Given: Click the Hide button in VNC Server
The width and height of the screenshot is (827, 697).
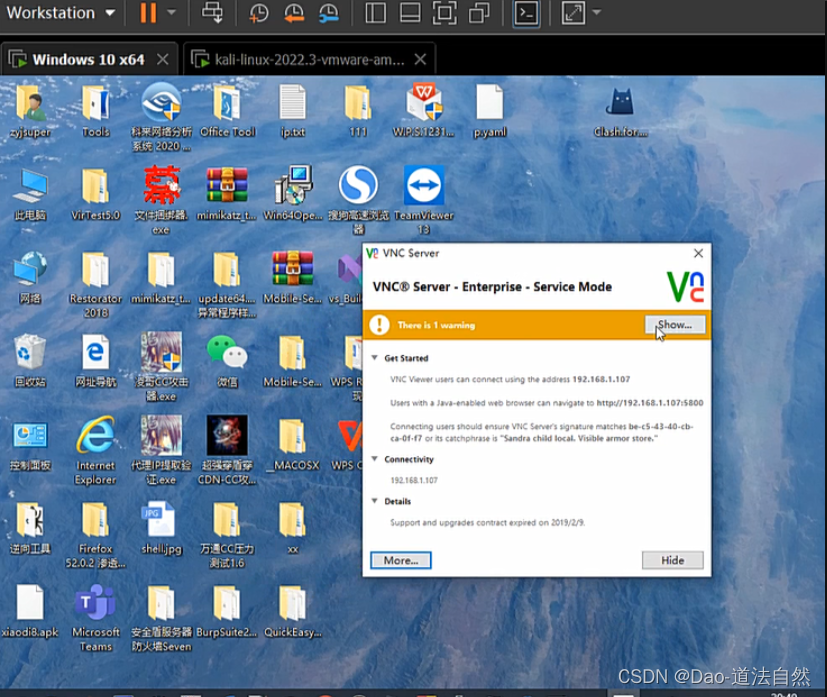Looking at the screenshot, I should [672, 560].
